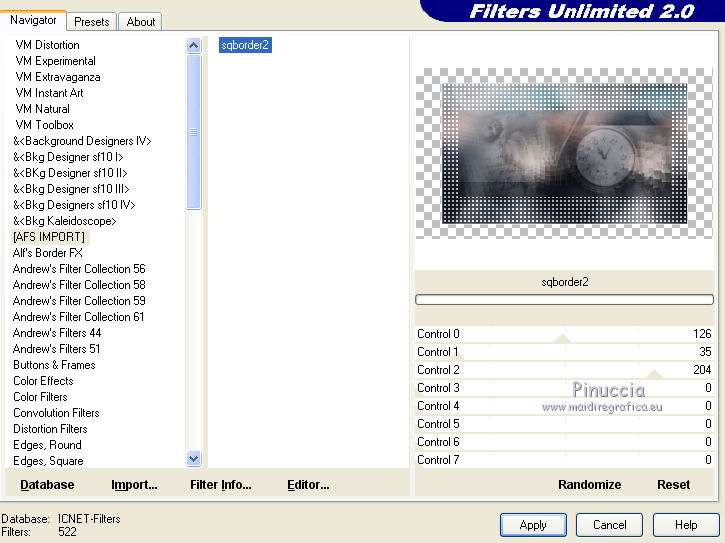Select Andrew's Filter Collection 56

point(79,269)
